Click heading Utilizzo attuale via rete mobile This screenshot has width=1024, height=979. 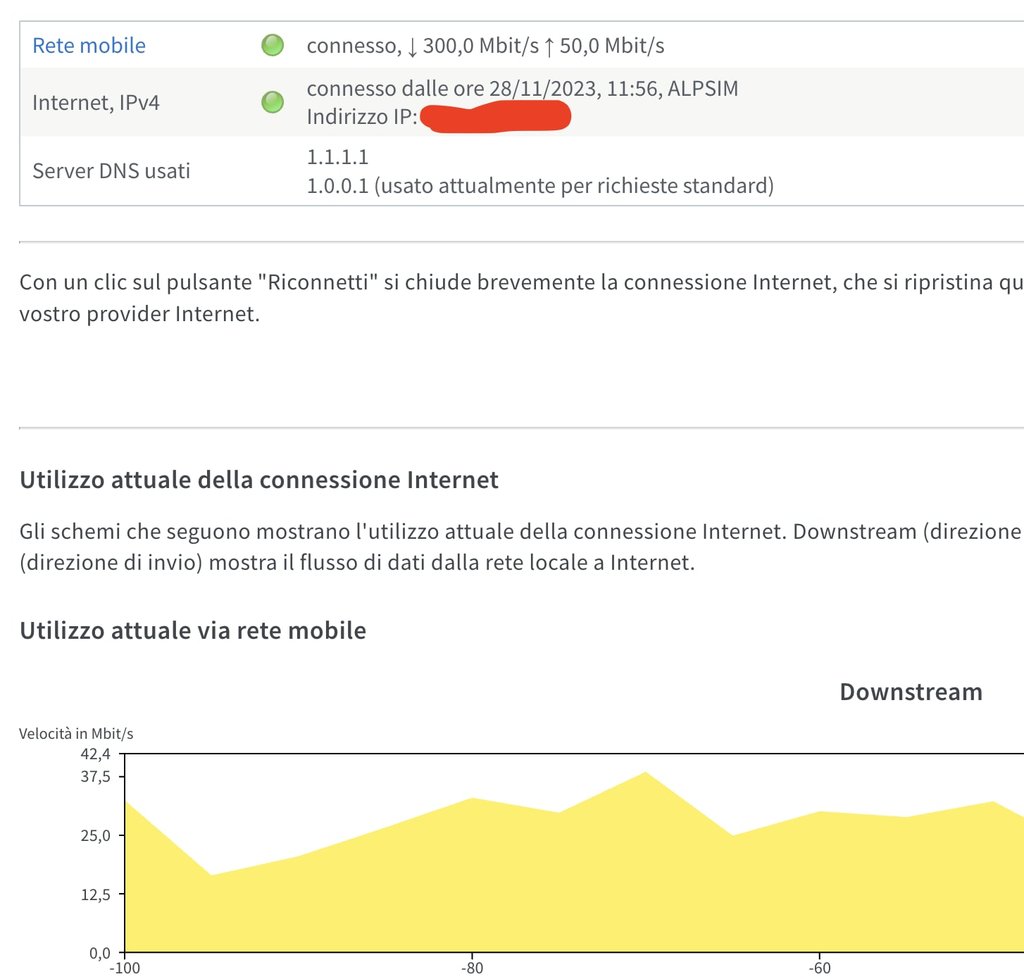coord(193,630)
